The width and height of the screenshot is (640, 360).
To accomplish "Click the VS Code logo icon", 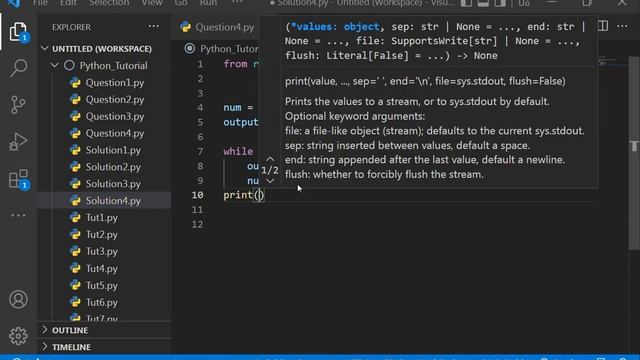I will tap(13, 3).
